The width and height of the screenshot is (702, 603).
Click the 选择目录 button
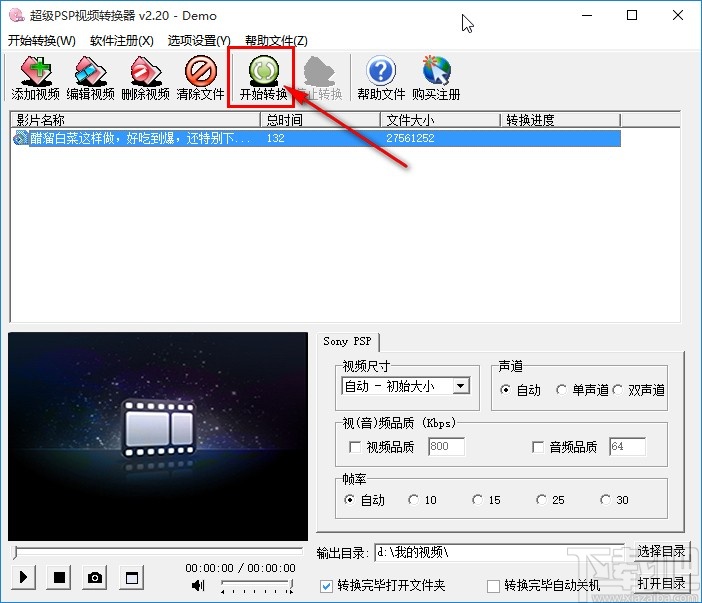[661, 551]
